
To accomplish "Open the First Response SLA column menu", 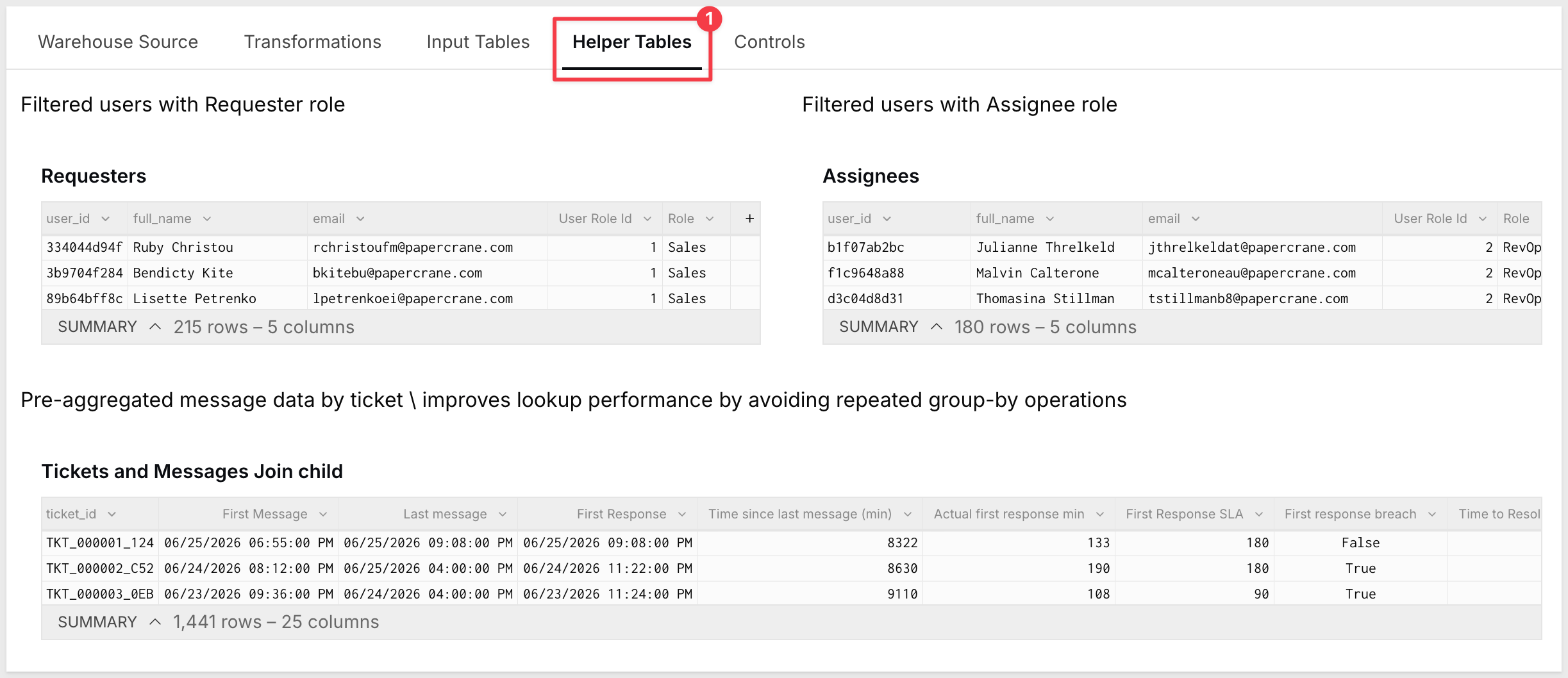I will [1259, 514].
